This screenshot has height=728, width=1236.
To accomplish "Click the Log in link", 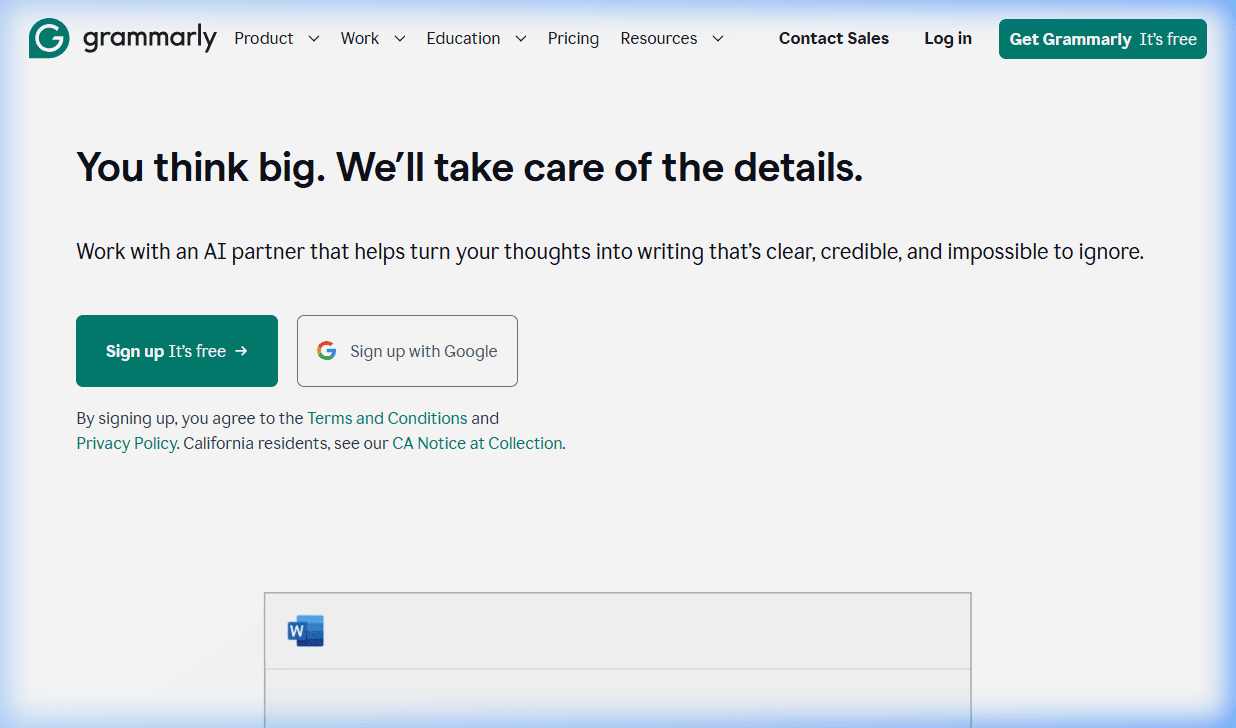I will (x=947, y=38).
